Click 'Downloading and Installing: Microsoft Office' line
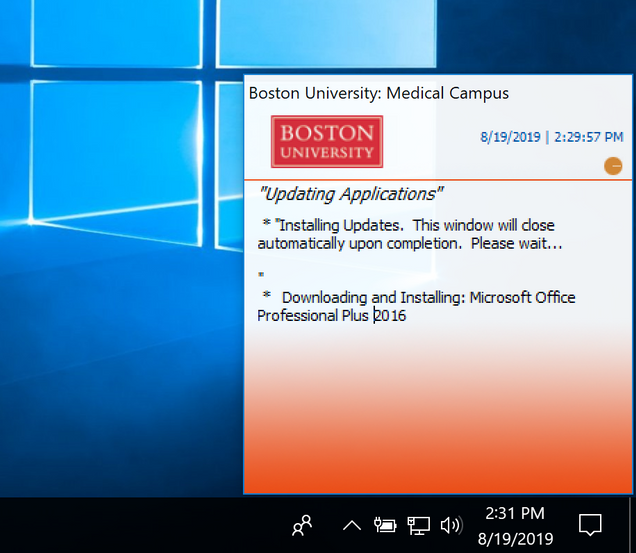 [x=428, y=297]
